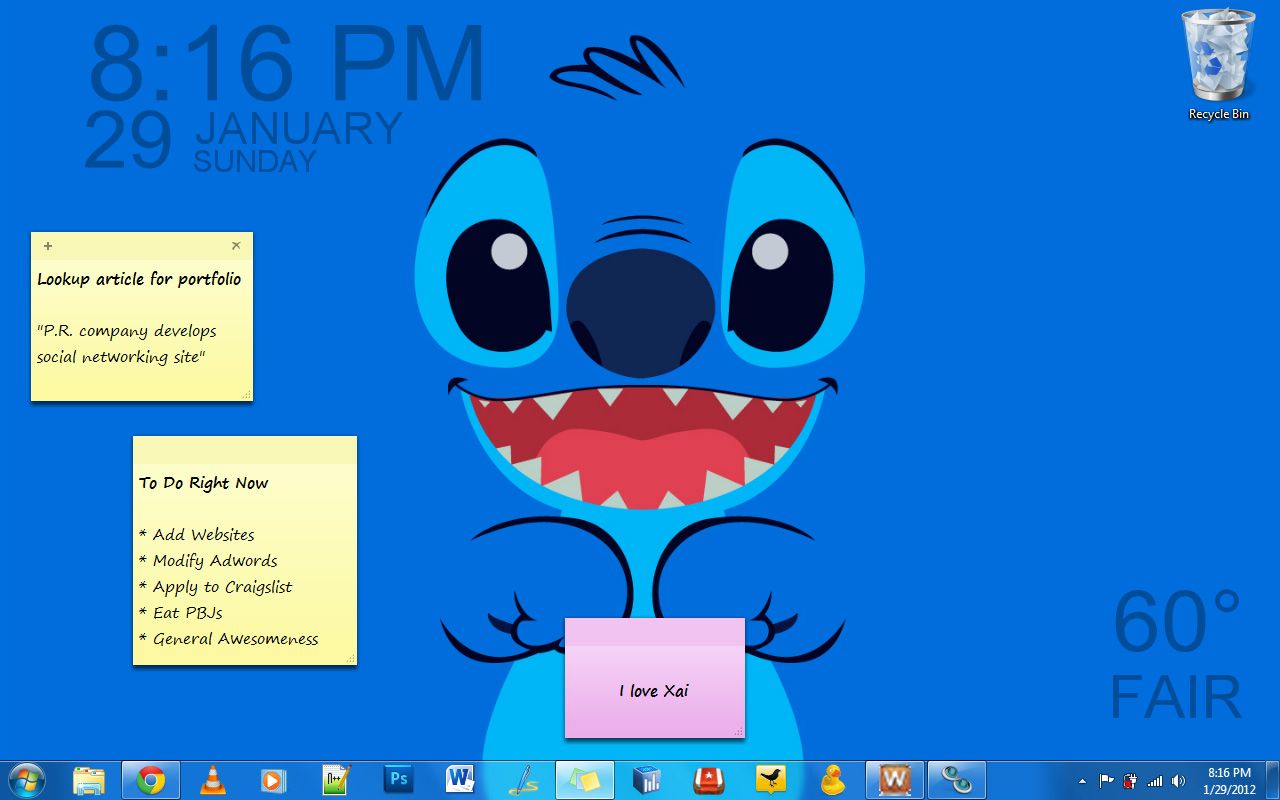
Task: Click the 8:16 PM desktop clock gadget
Action: click(x=286, y=63)
